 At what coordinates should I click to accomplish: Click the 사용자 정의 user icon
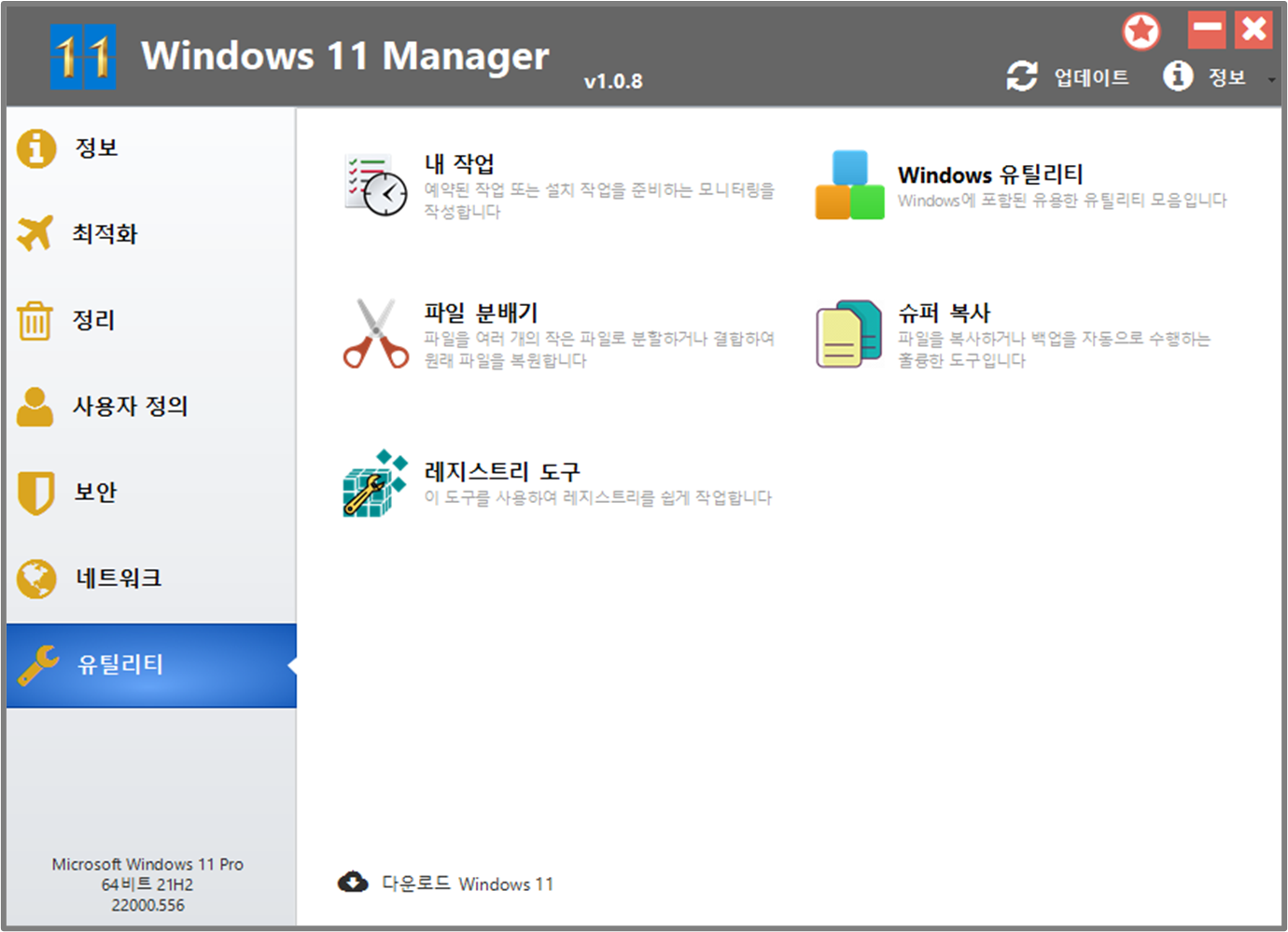[35, 406]
